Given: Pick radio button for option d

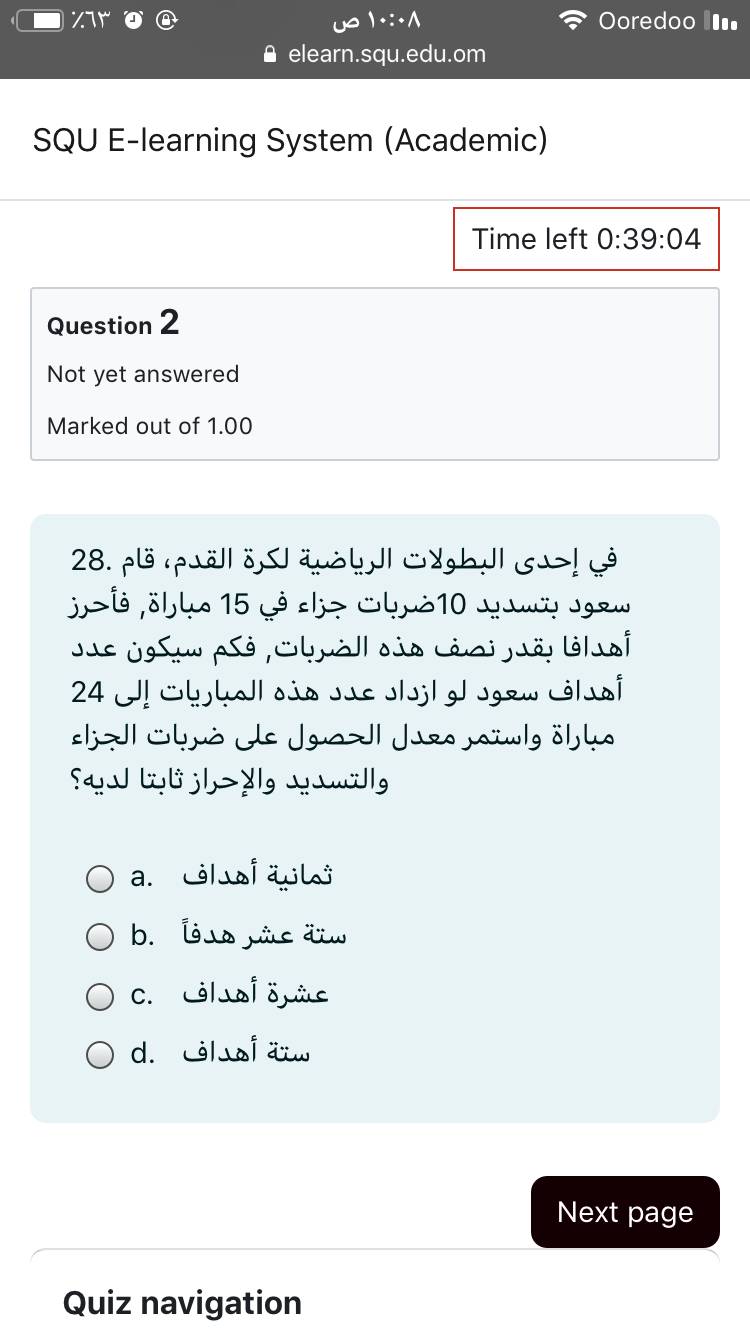Looking at the screenshot, I should coord(100,1055).
